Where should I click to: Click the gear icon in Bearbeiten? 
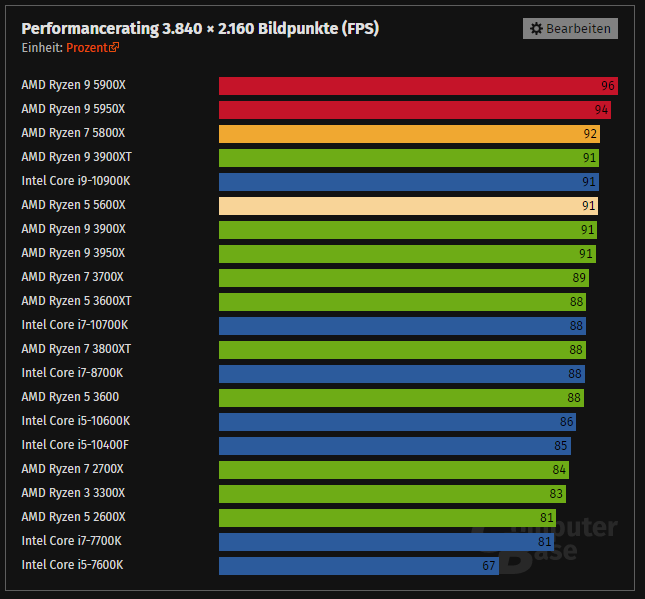tap(536, 28)
